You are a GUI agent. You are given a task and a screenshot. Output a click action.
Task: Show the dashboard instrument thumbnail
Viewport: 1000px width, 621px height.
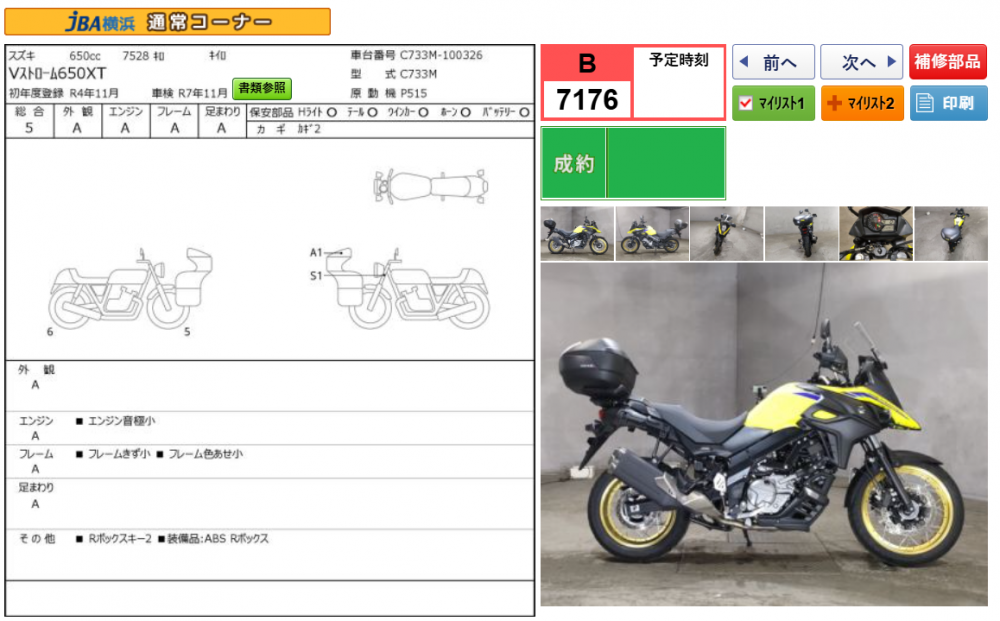[876, 234]
